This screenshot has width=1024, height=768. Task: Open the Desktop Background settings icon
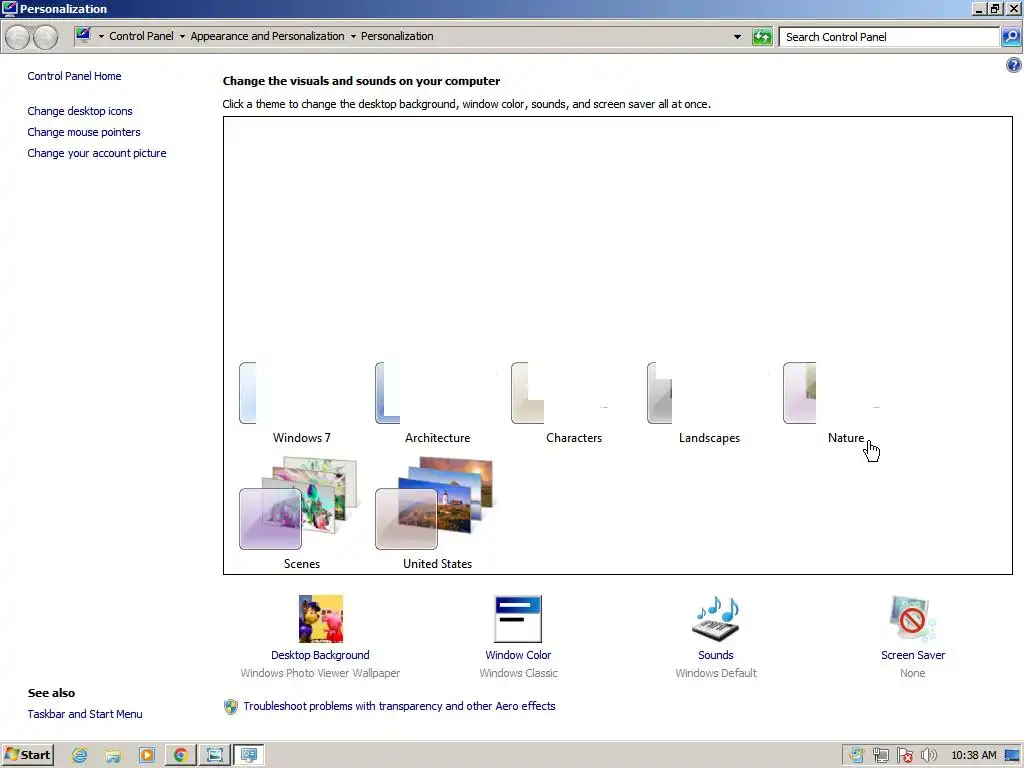[x=321, y=618]
